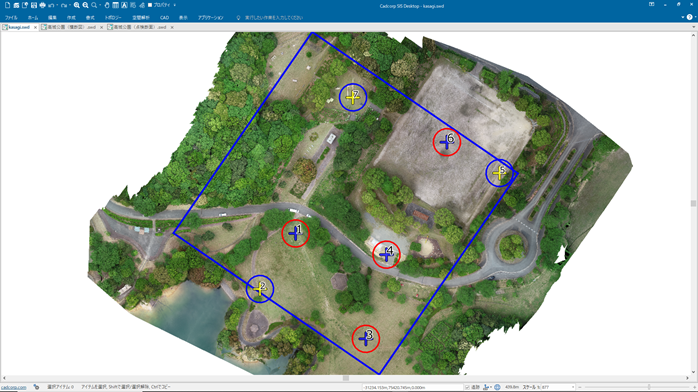Open the 書式 ribbon tab
The height and width of the screenshot is (392, 698).
(90, 18)
